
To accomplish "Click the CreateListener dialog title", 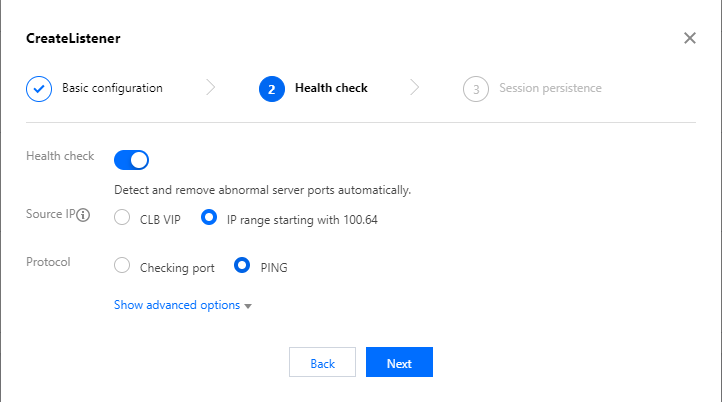I will tap(74, 39).
